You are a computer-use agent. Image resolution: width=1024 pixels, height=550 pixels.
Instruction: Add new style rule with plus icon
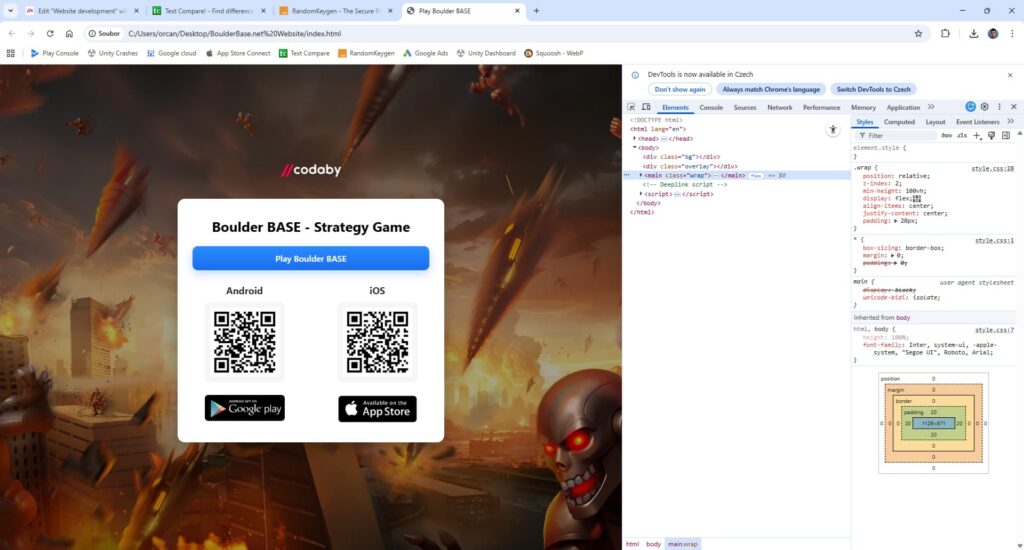click(x=977, y=135)
